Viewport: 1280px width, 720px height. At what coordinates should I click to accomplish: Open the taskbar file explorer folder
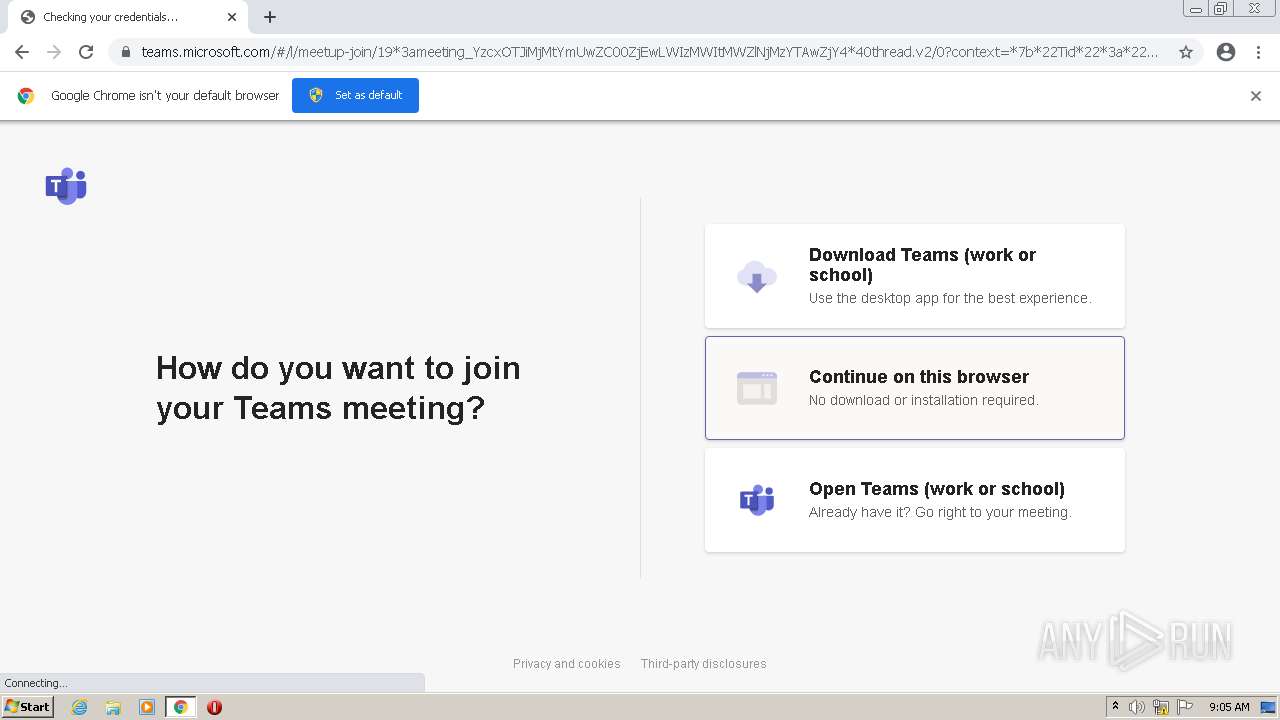point(113,707)
